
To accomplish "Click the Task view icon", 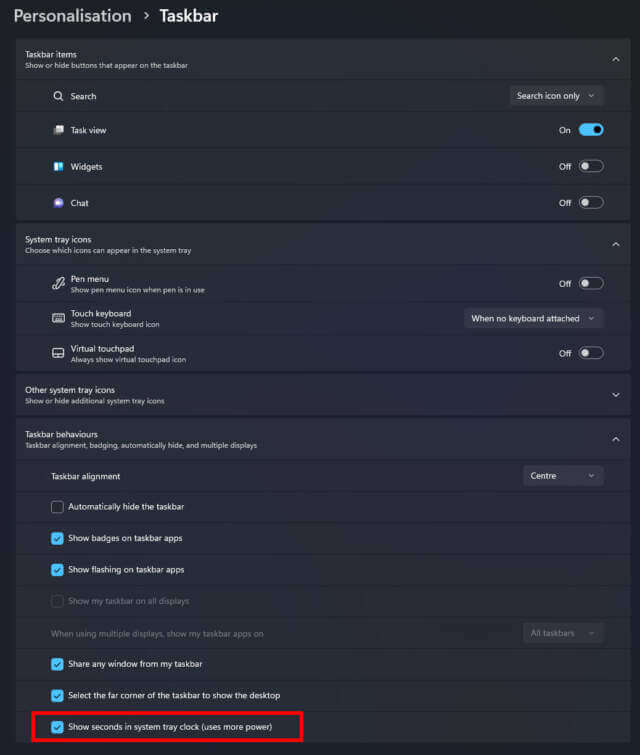I will 58,130.
